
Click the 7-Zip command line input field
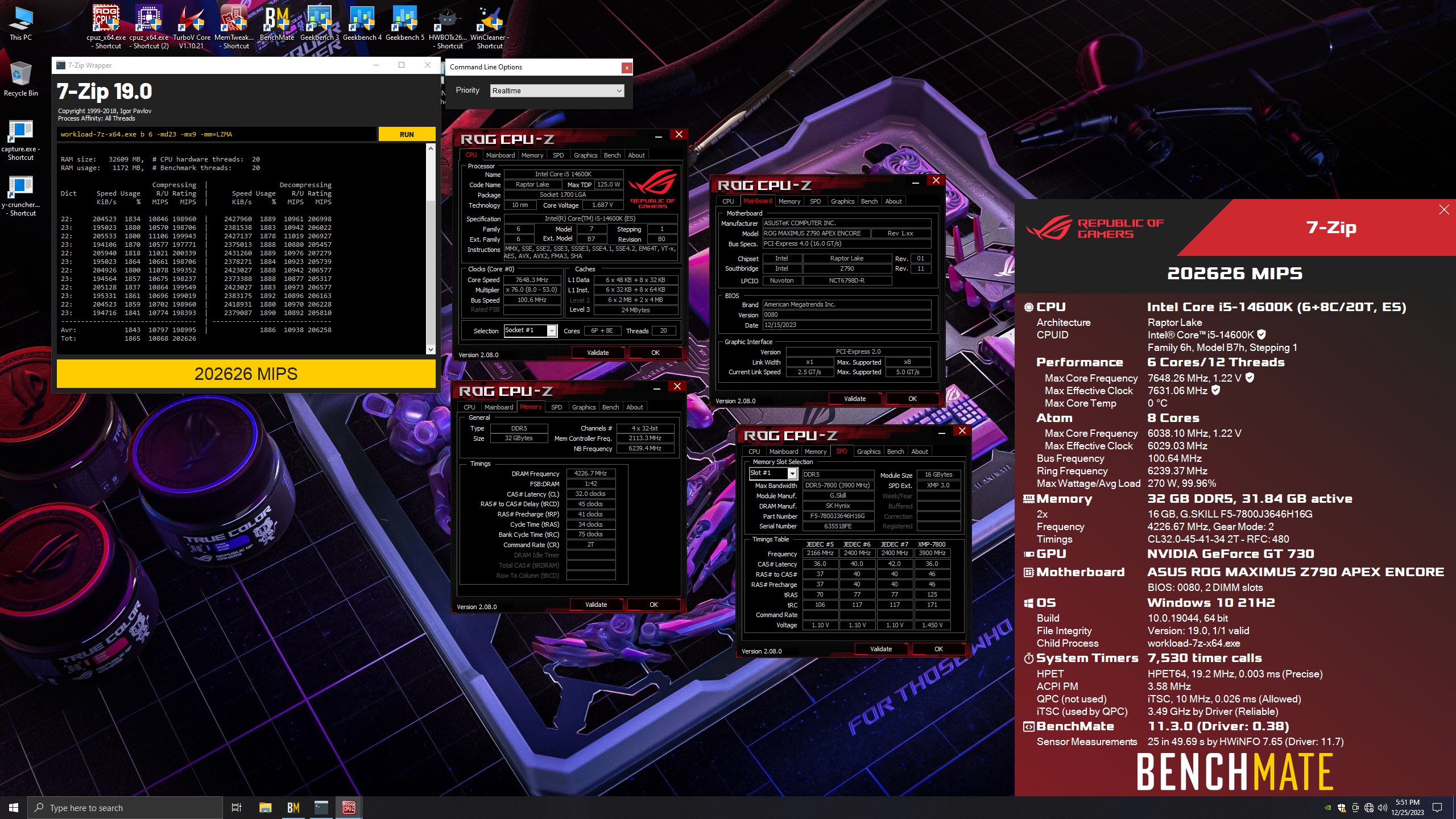coord(216,134)
